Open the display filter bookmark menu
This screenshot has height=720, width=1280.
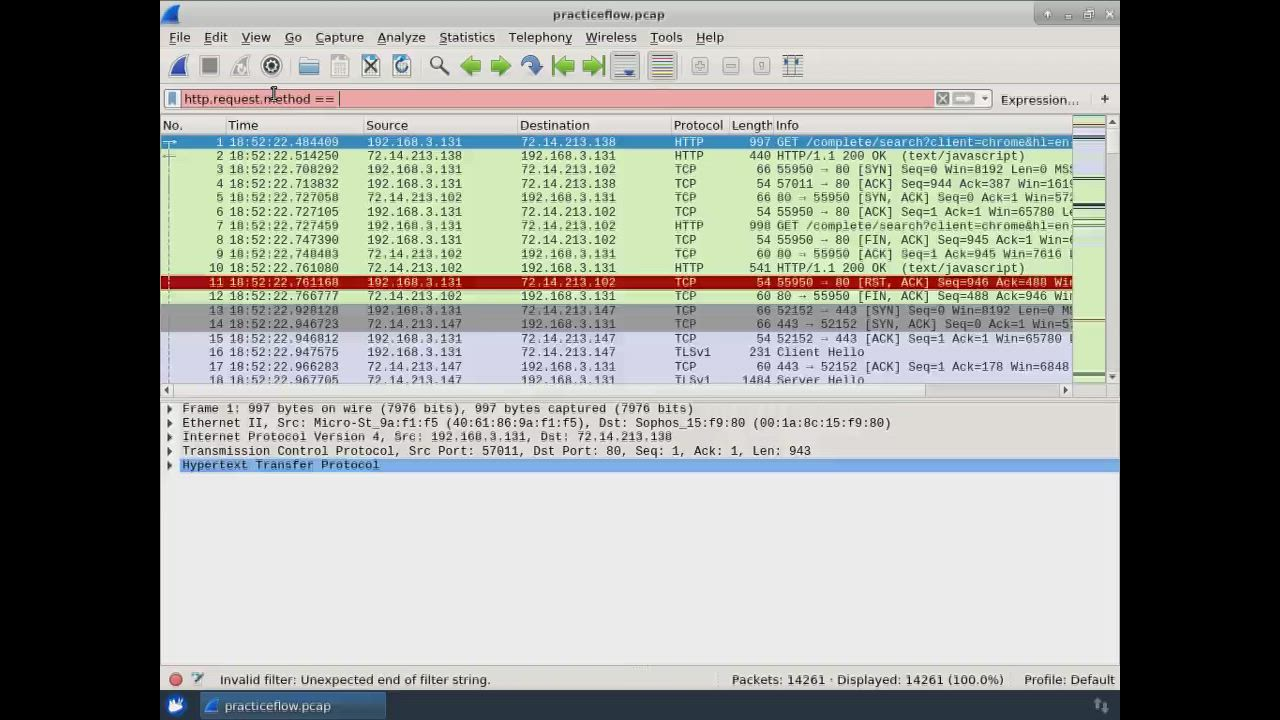(x=172, y=99)
